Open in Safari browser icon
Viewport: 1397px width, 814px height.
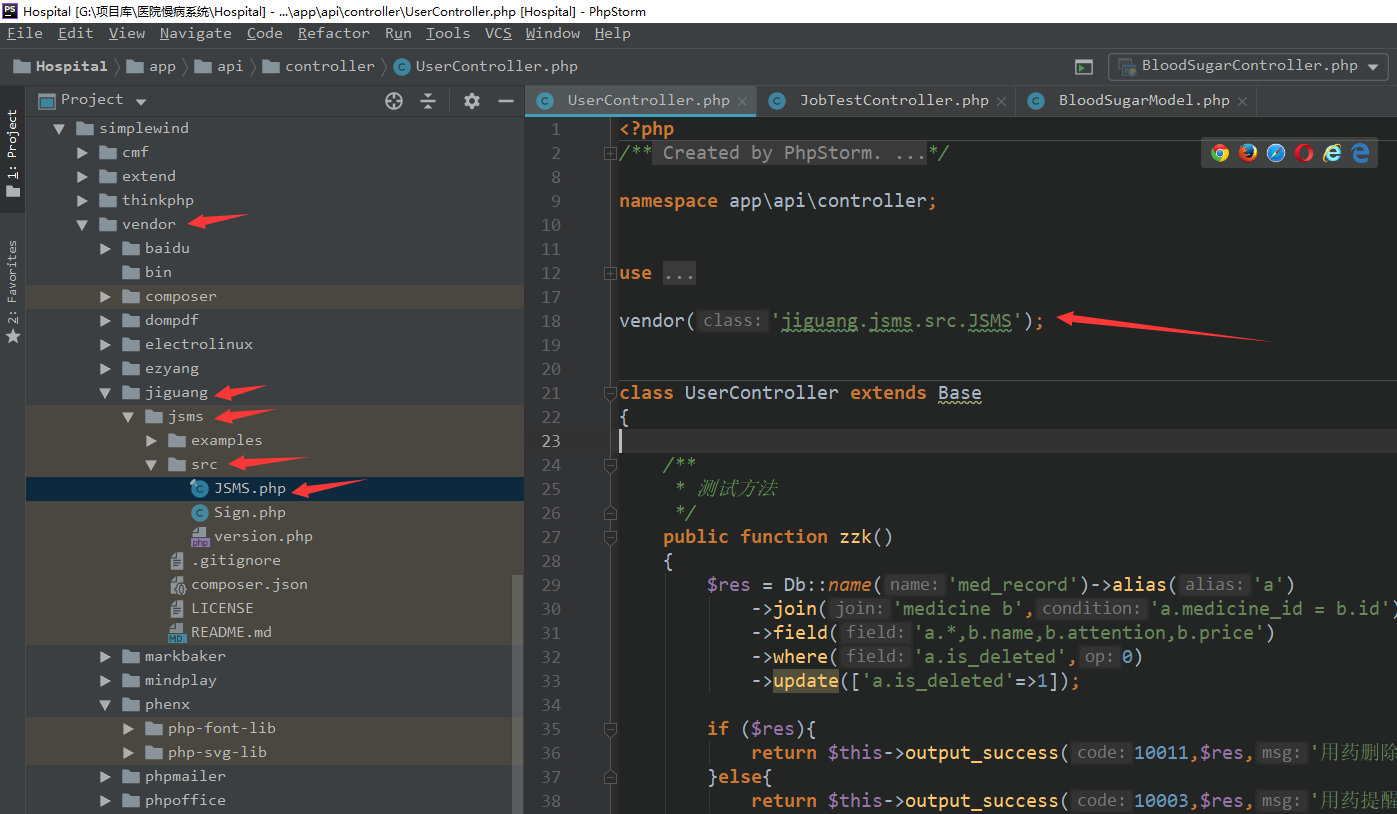[1276, 153]
